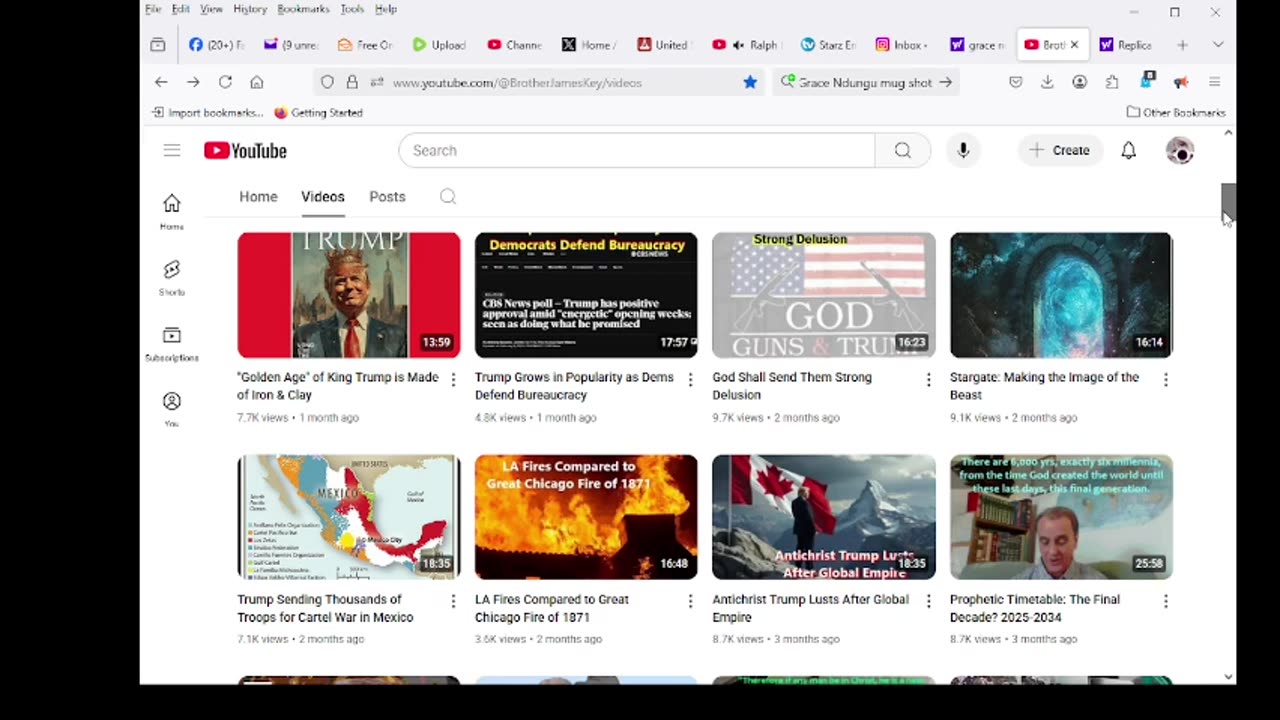The width and height of the screenshot is (1280, 720).
Task: View site security padlock details
Action: point(352,82)
